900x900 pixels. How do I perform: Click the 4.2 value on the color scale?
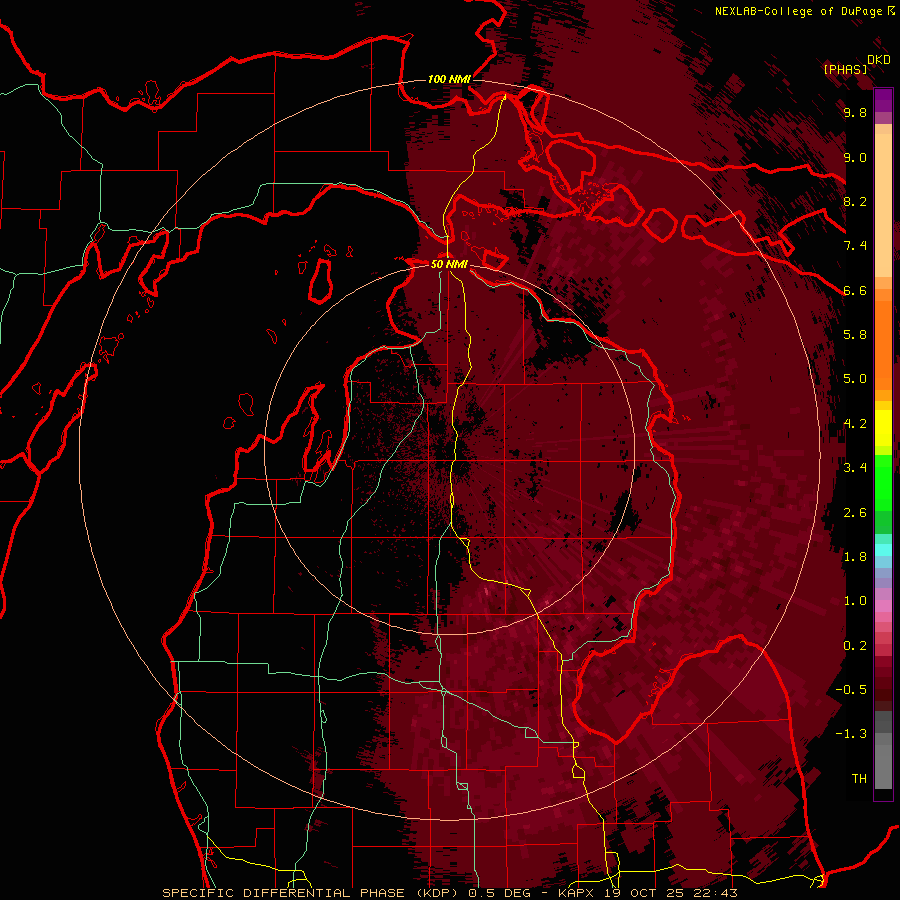pos(855,424)
